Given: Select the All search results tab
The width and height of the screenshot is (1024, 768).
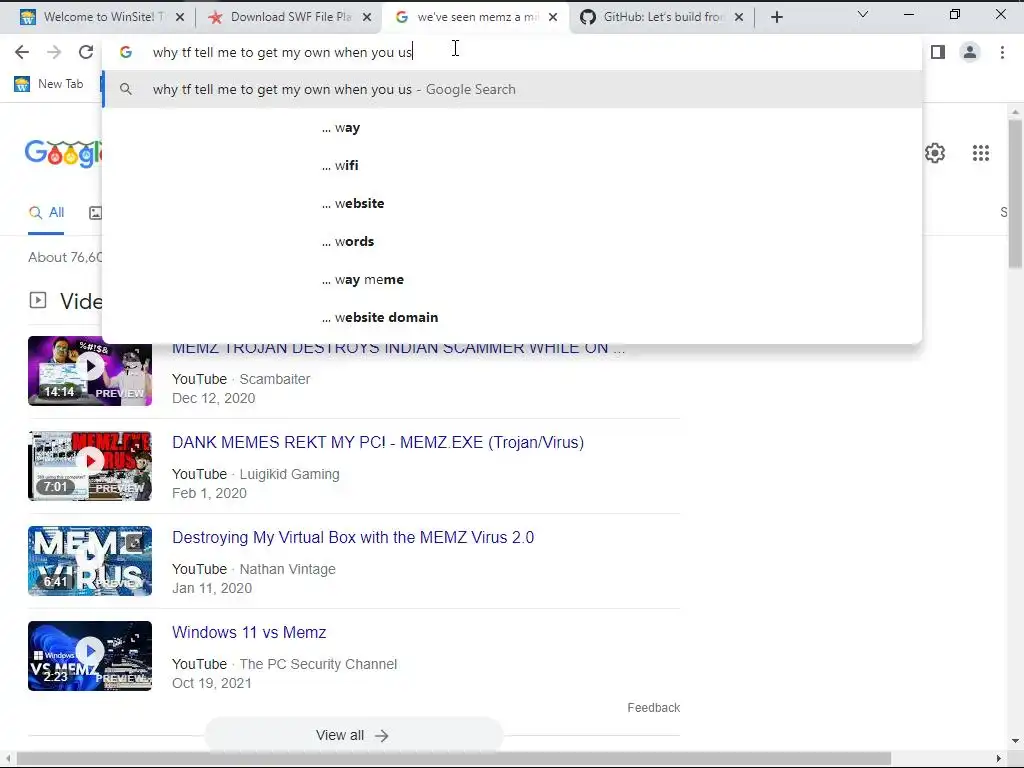Looking at the screenshot, I should click(46, 213).
